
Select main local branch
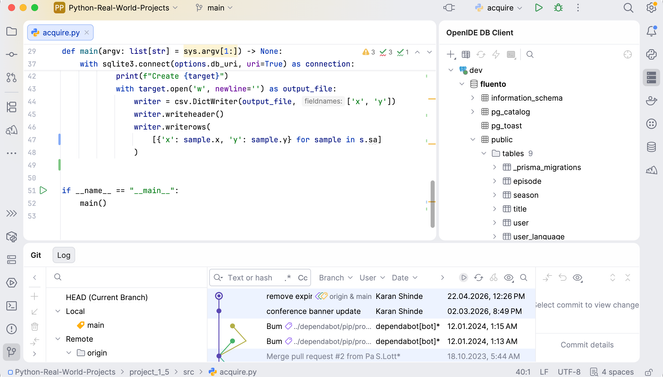[95, 325]
